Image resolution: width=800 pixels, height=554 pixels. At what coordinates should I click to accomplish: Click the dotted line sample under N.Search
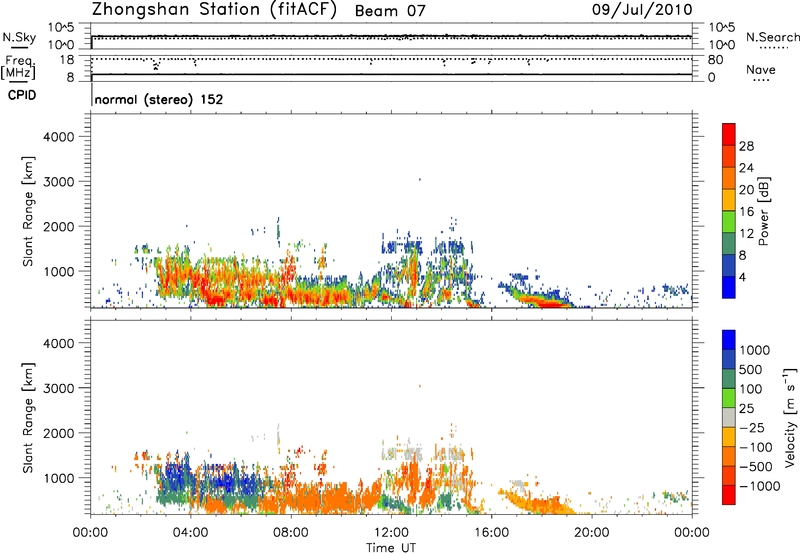pyautogui.click(x=773, y=48)
